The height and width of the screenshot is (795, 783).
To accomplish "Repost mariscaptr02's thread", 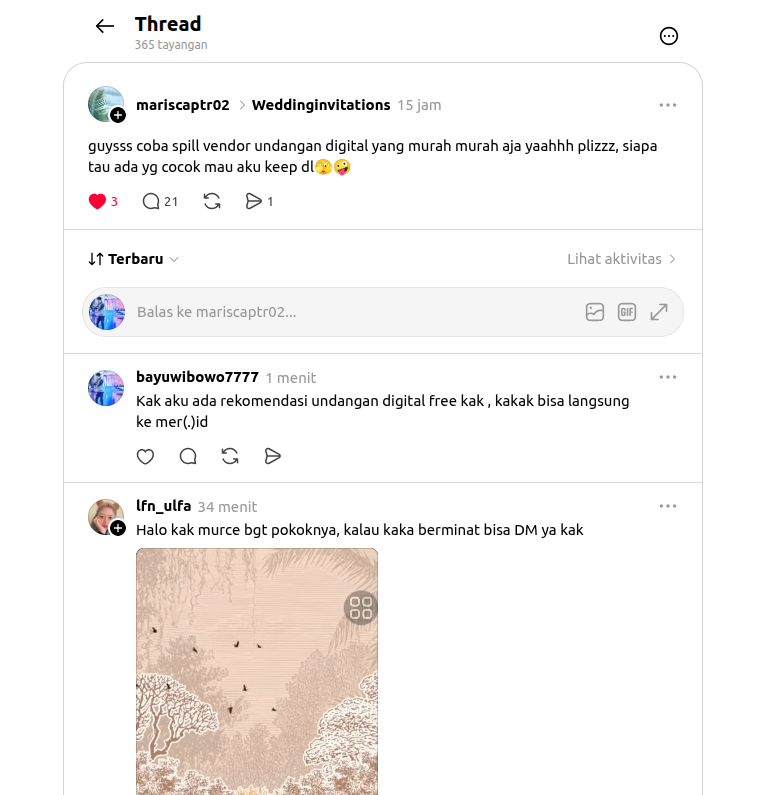I will point(212,202).
